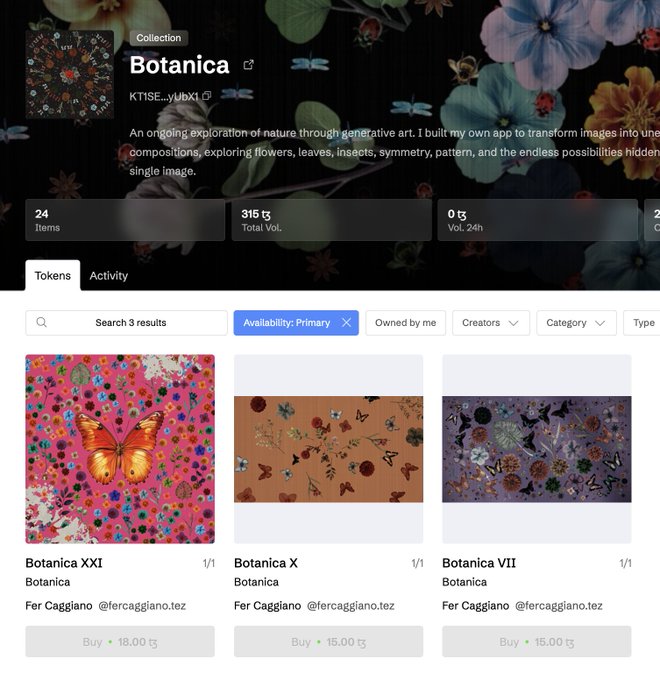Image resolution: width=660 pixels, height=680 pixels.
Task: Click the Botanica collection heading
Action: 179,65
